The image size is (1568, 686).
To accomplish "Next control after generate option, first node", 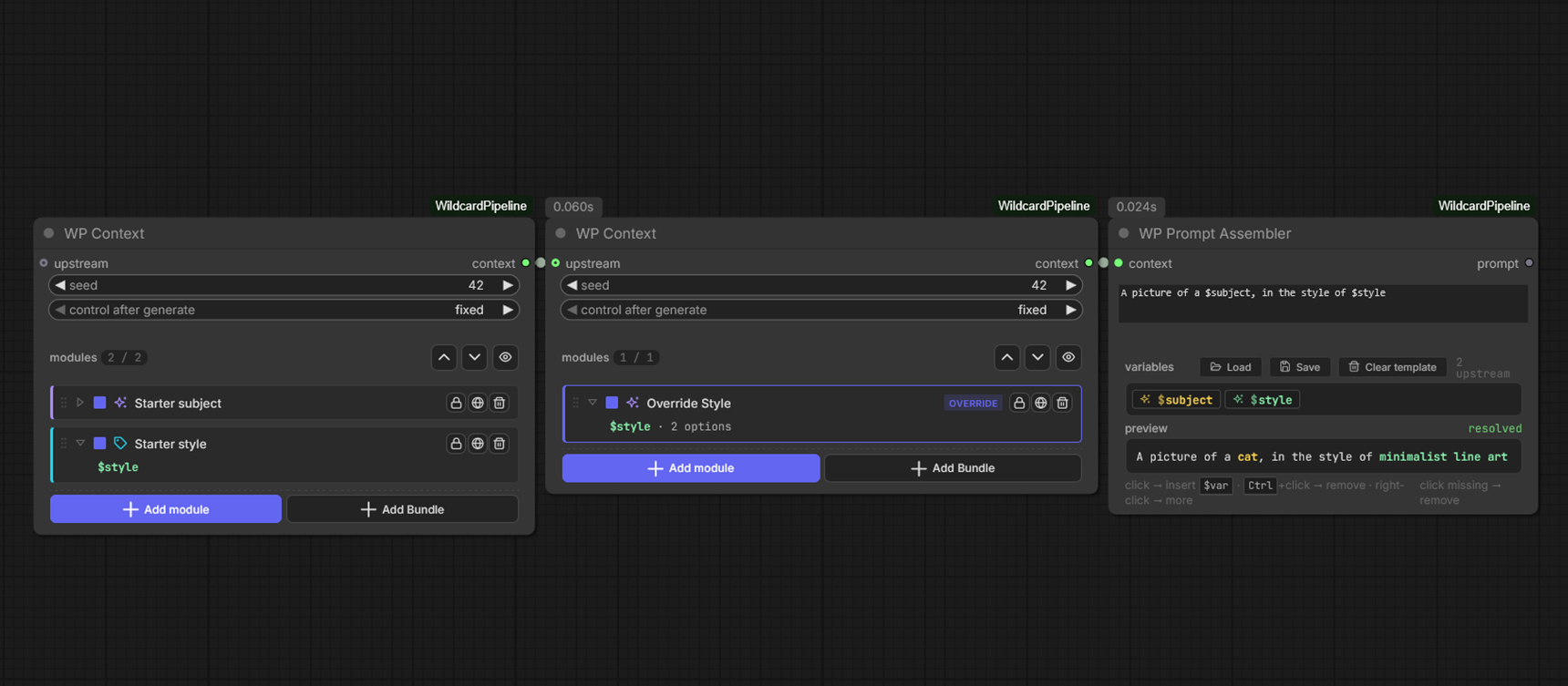I will point(508,310).
